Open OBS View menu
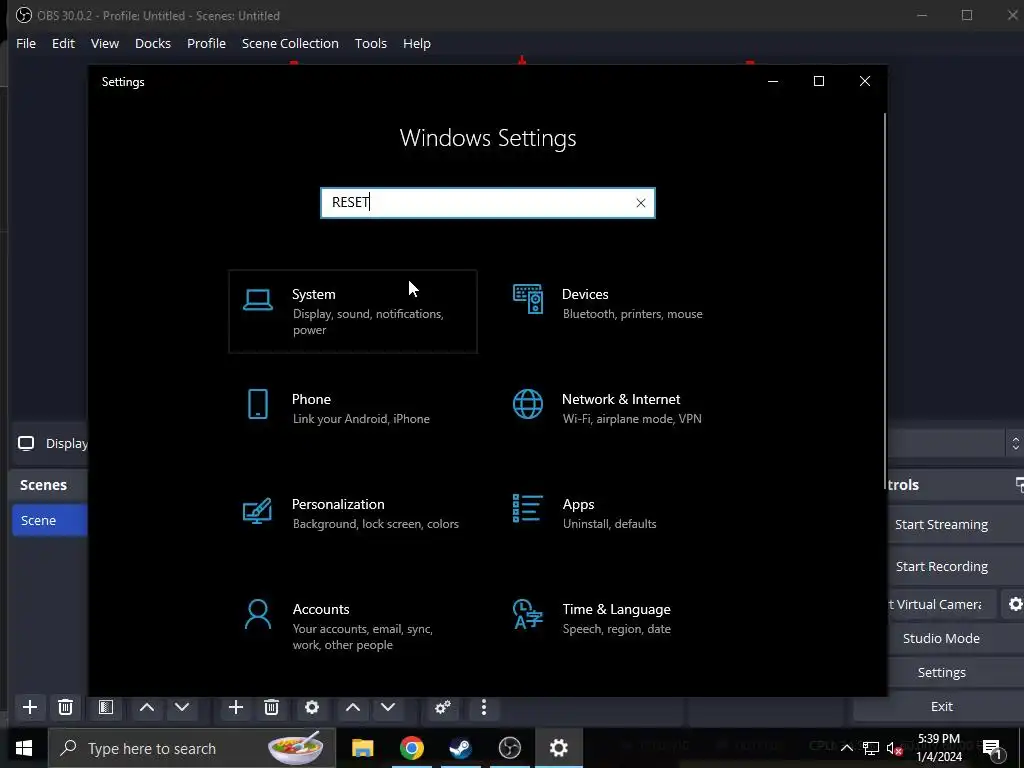The image size is (1024, 768). 104,43
